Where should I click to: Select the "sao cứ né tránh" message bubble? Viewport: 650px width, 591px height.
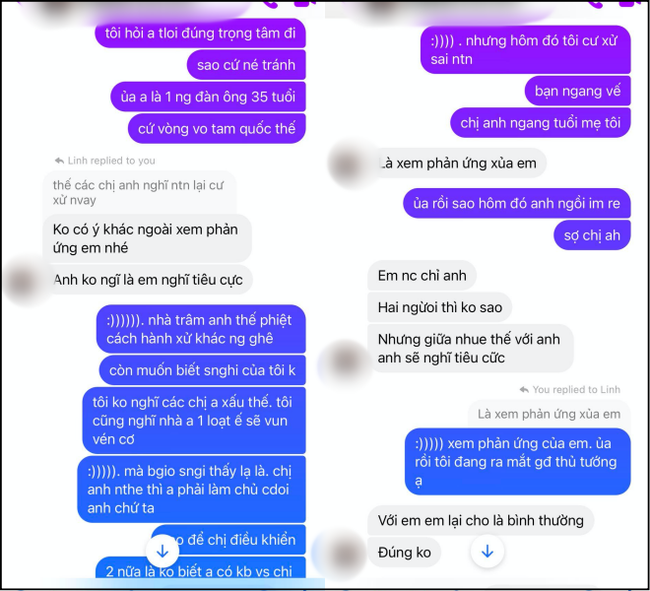246,65
